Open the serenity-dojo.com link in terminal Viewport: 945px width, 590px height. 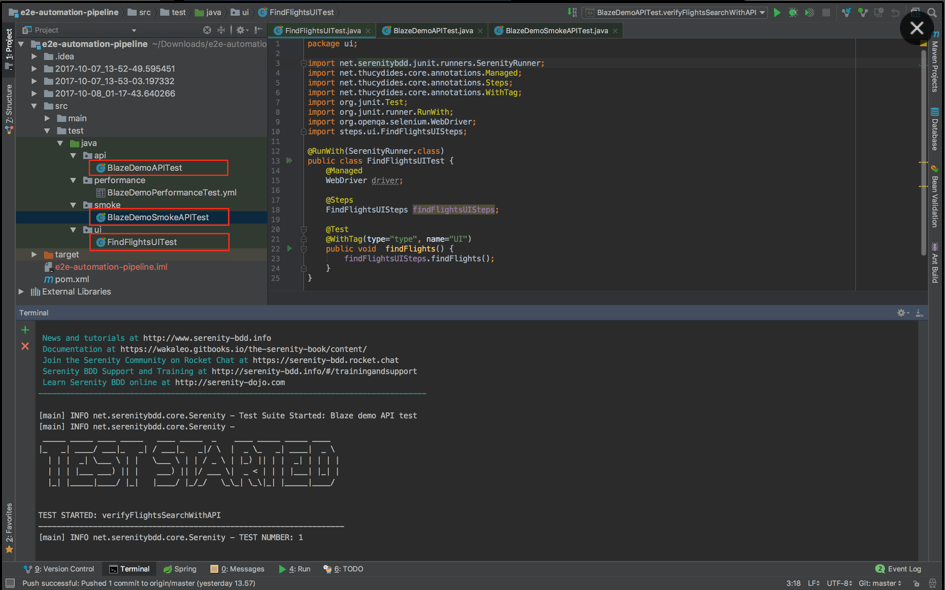pyautogui.click(x=229, y=382)
